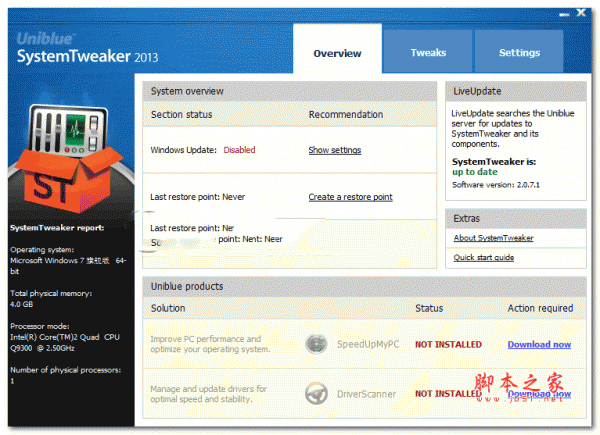Click the 4.0 GB memory value
The width and height of the screenshot is (600, 435).
click(x=21, y=305)
